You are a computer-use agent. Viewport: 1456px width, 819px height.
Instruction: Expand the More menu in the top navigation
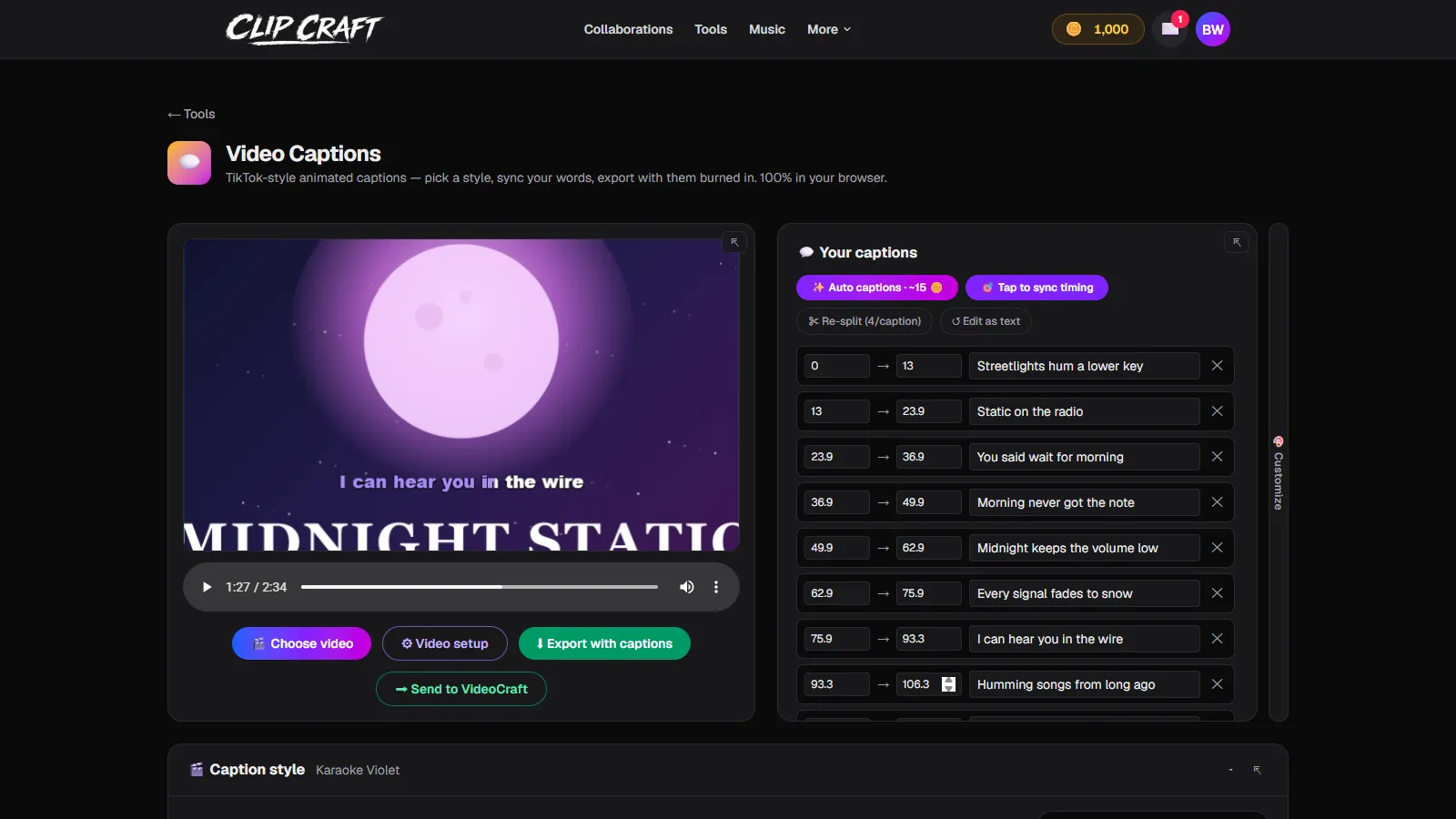829,29
